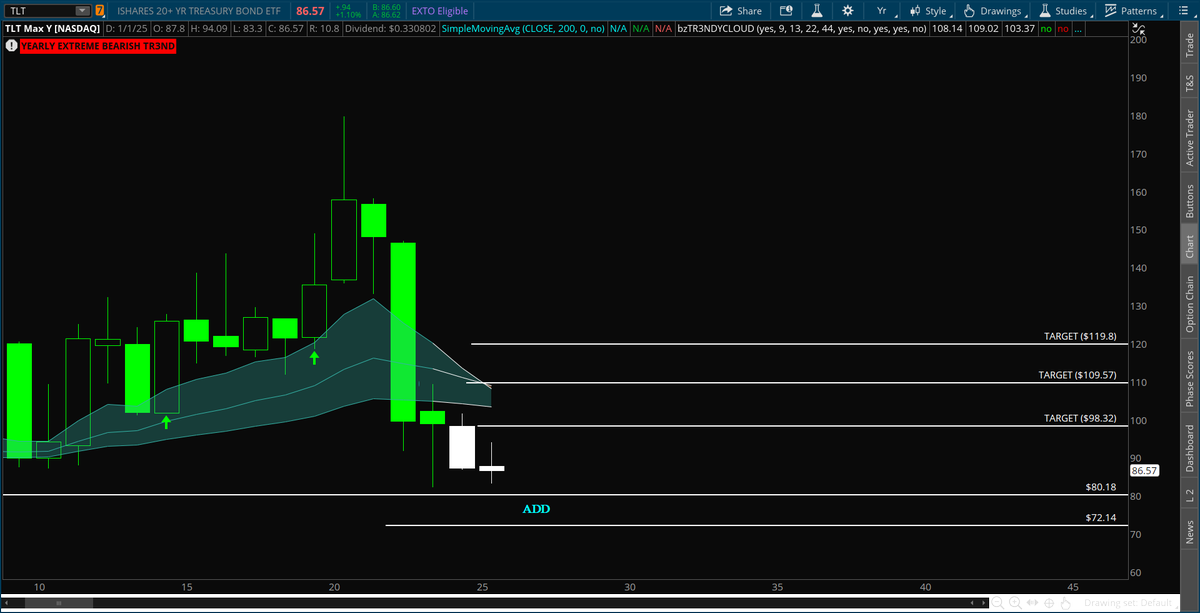Image resolution: width=1200 pixels, height=613 pixels.
Task: Select the TARGET ($119.8) price line label
Action: point(1082,337)
